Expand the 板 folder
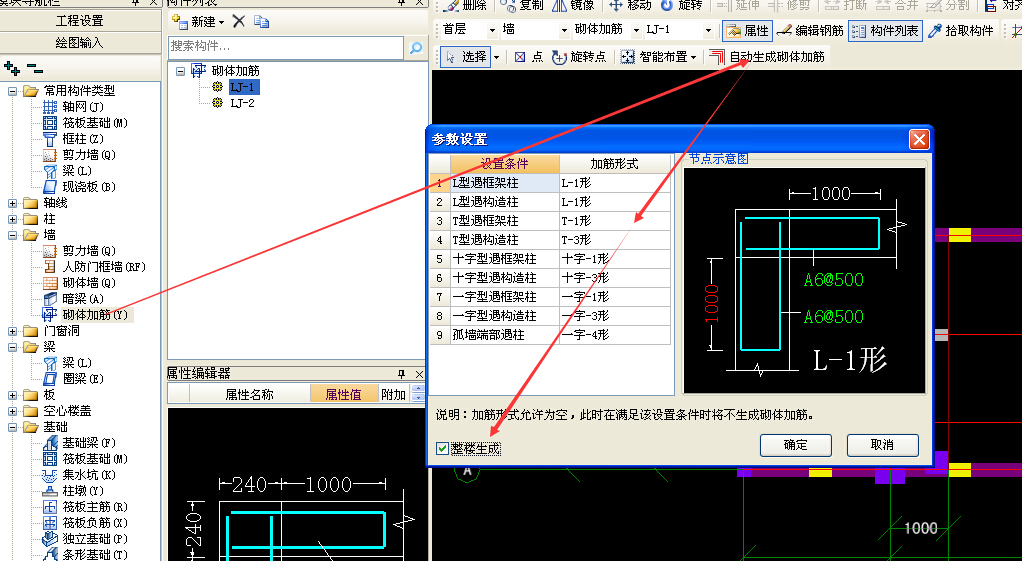 pos(12,395)
